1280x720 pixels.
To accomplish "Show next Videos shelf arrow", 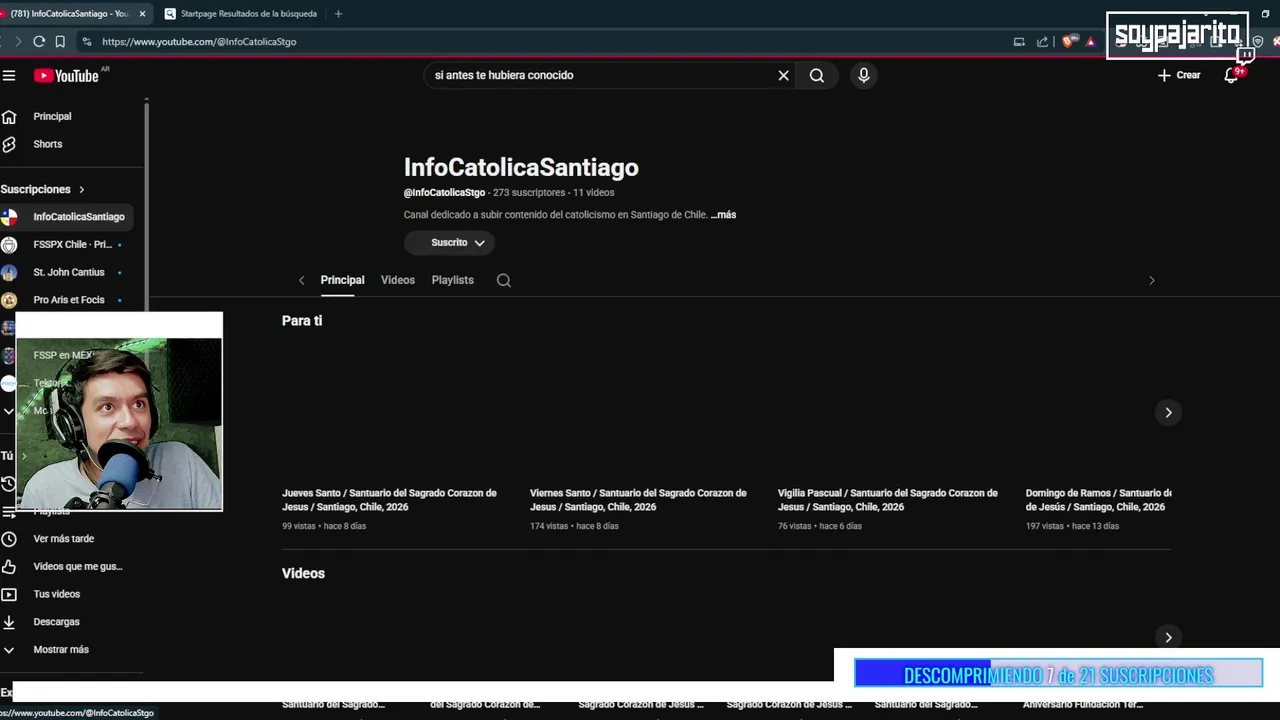I will point(1168,637).
